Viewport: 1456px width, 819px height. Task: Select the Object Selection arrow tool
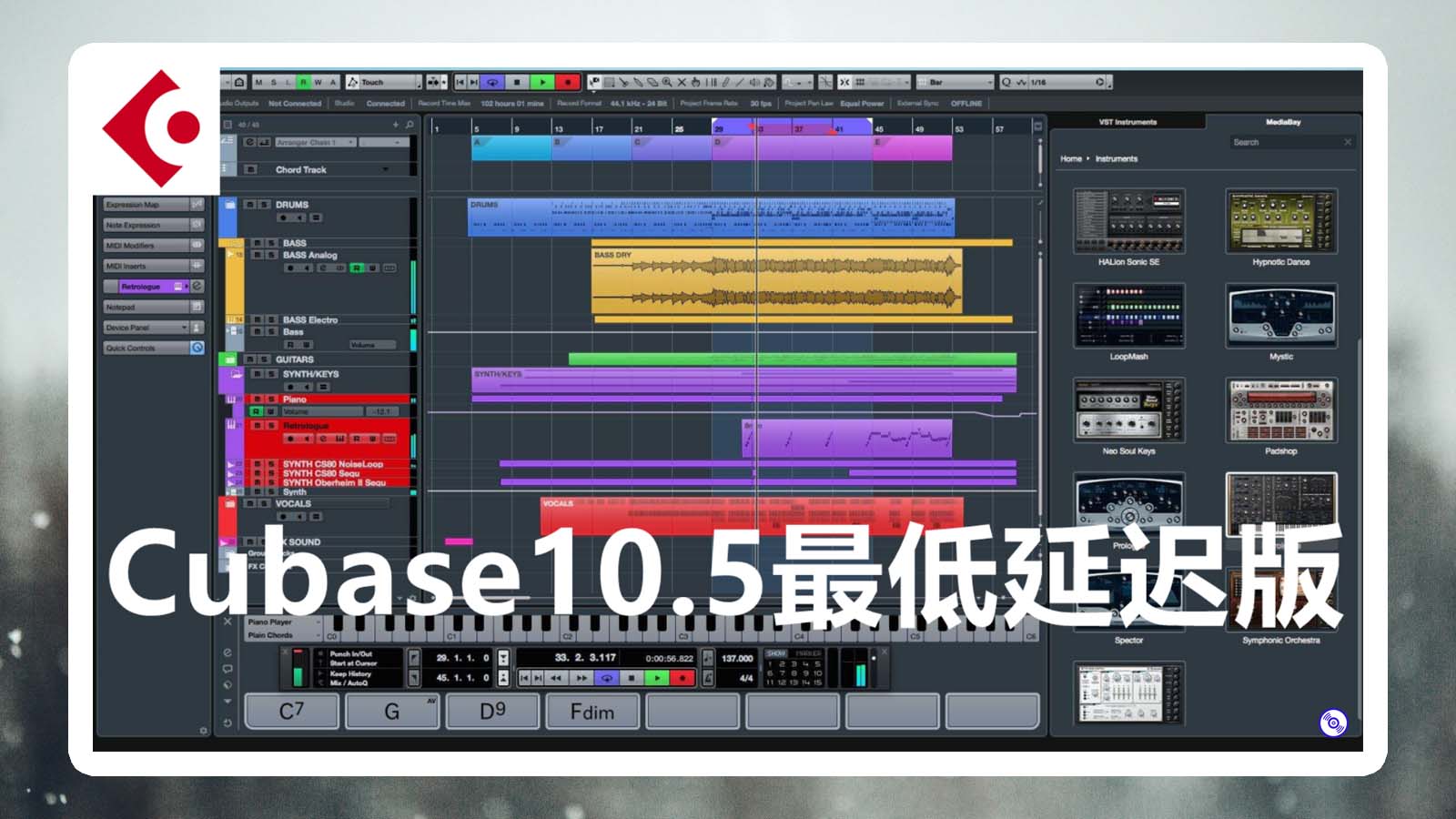[593, 82]
